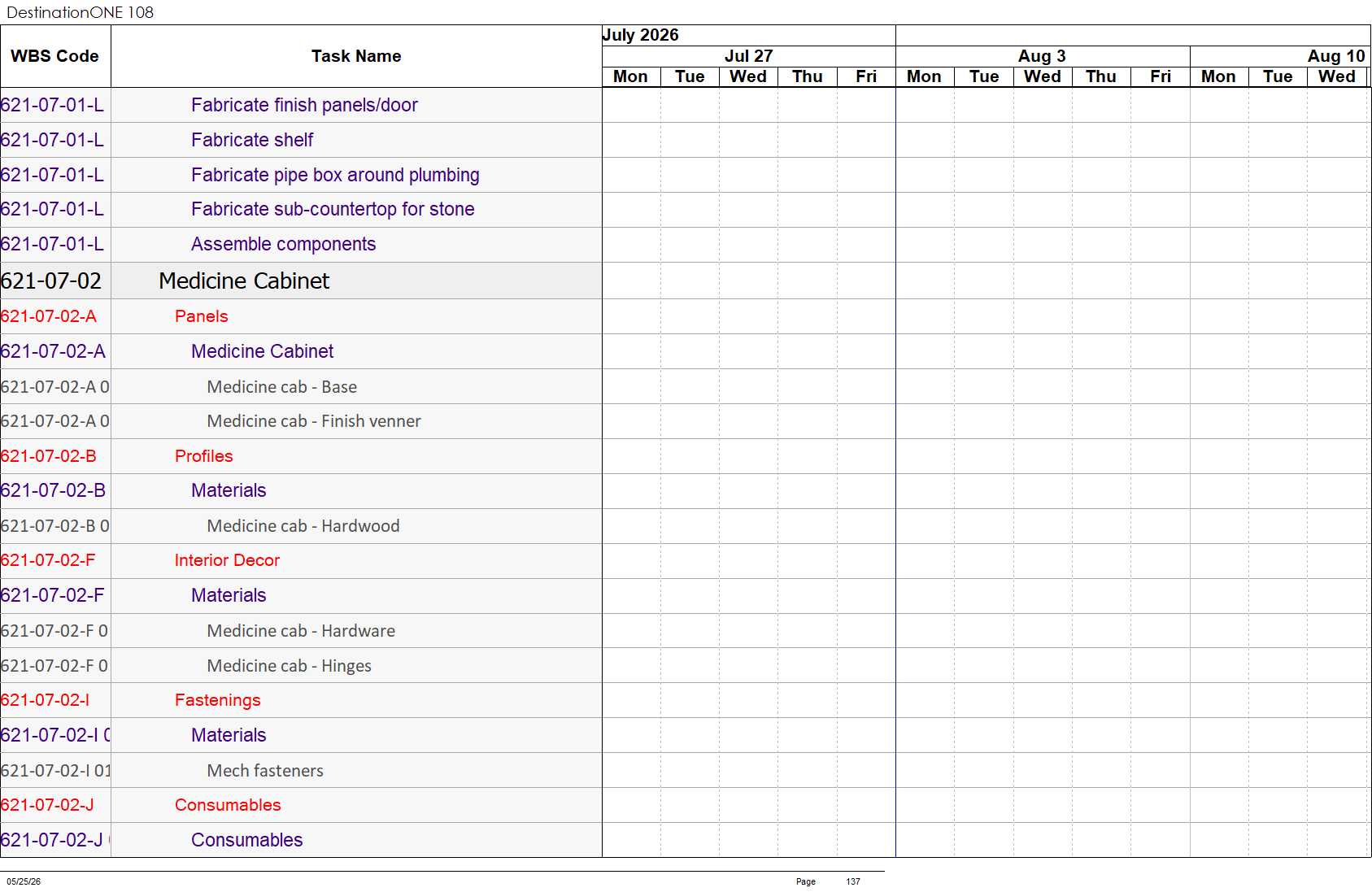Screen dimensions: 1372x892
Task: Click the Fri day header under Jul 27
Action: [x=866, y=76]
